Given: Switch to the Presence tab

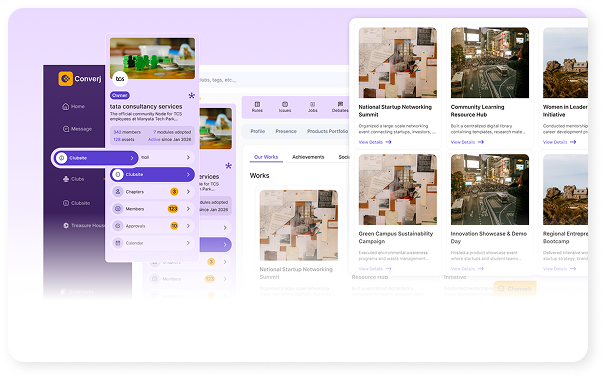Looking at the screenshot, I should [286, 131].
